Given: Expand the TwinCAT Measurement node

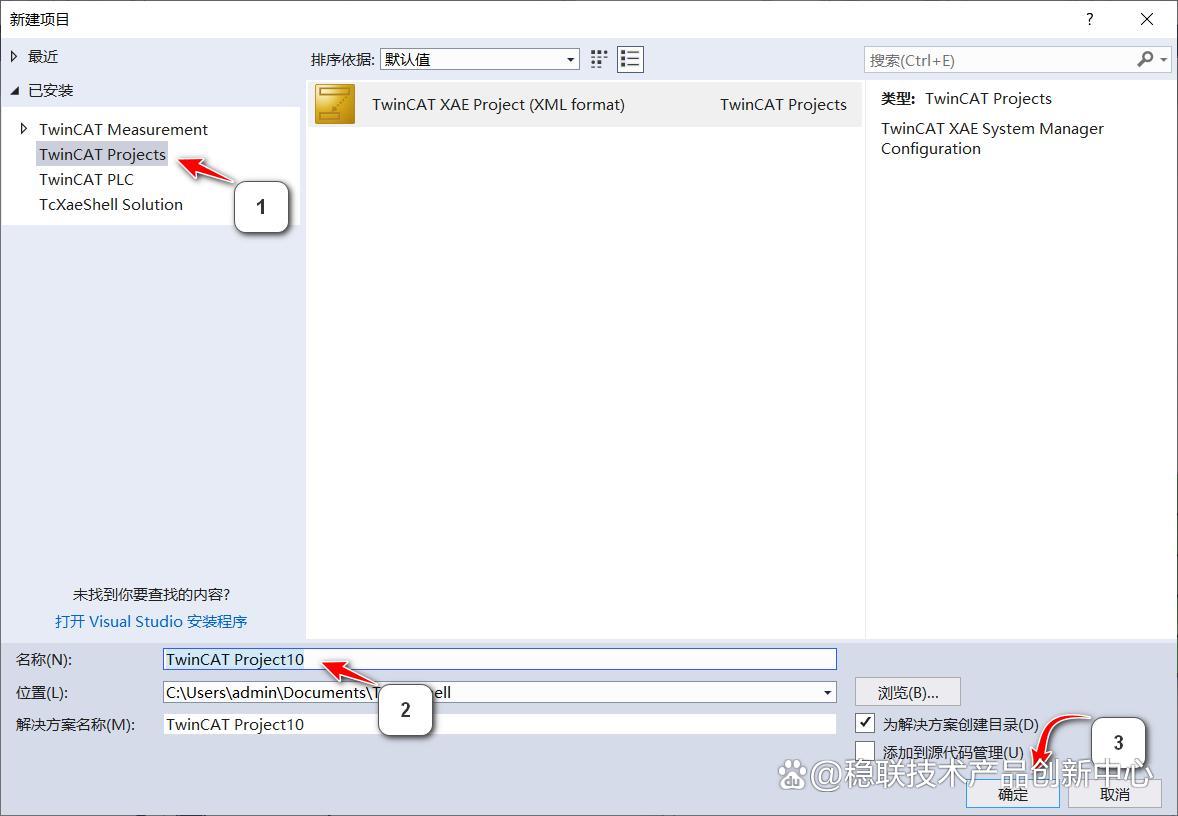Looking at the screenshot, I should 23,129.
